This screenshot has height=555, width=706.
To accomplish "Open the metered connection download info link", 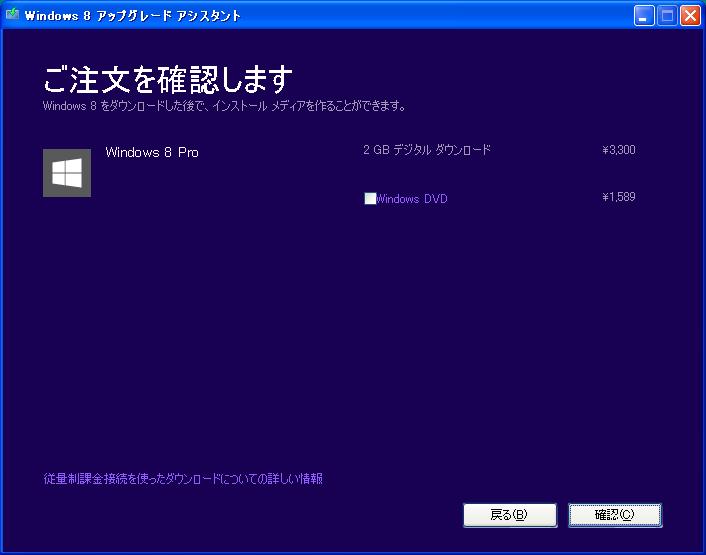I will [183, 478].
